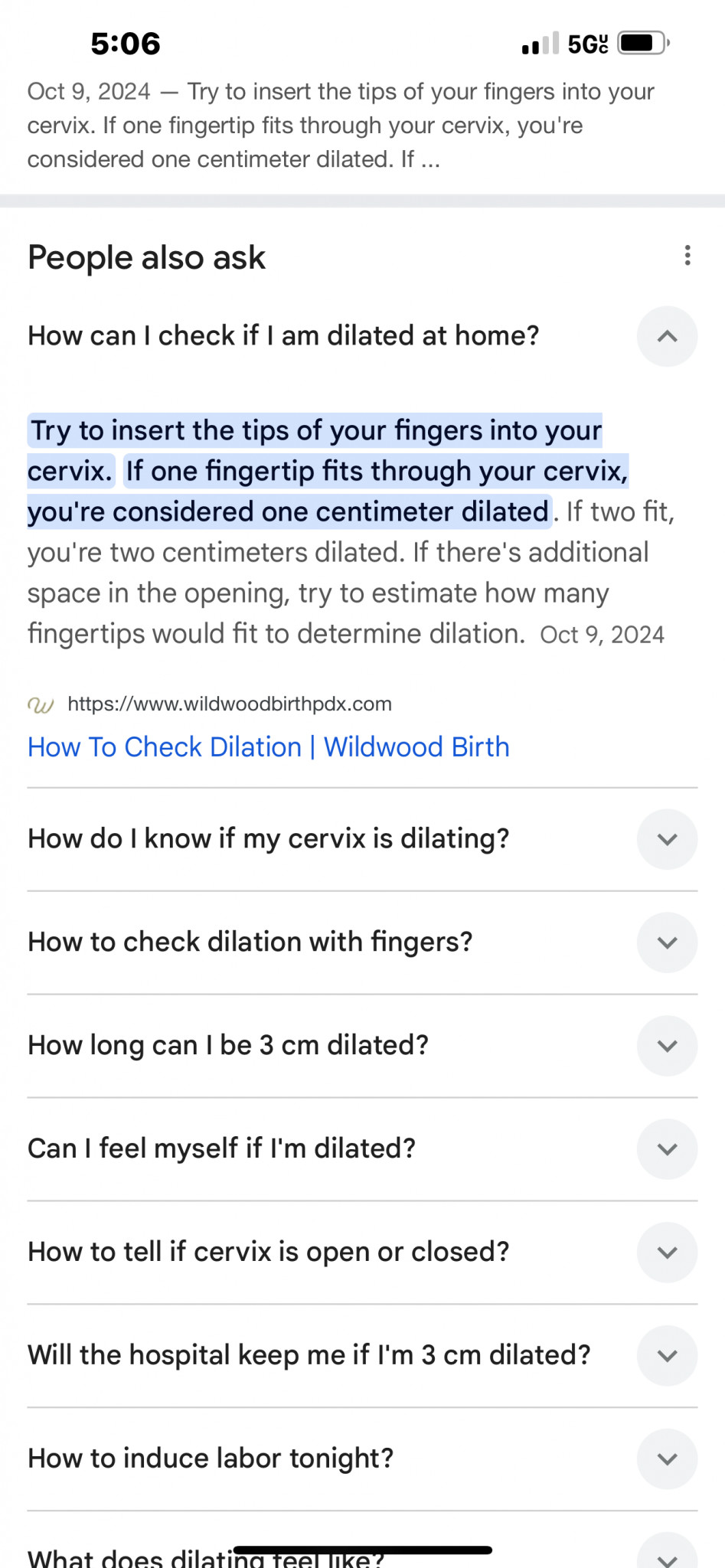Screen dimensions: 725x1568
Task: Open the three-dot menu beside People also ask
Action: coord(687,256)
